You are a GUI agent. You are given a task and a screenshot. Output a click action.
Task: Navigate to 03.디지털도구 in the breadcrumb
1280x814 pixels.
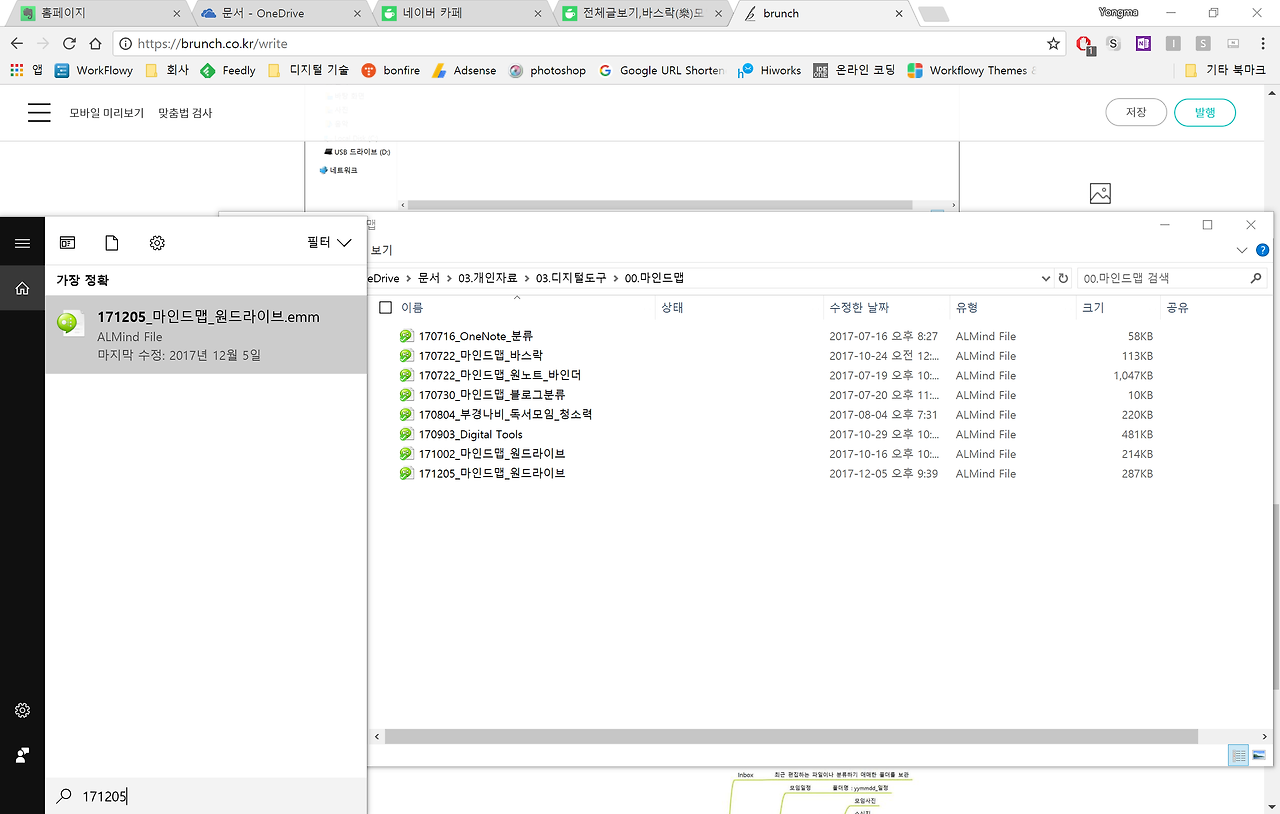(571, 278)
